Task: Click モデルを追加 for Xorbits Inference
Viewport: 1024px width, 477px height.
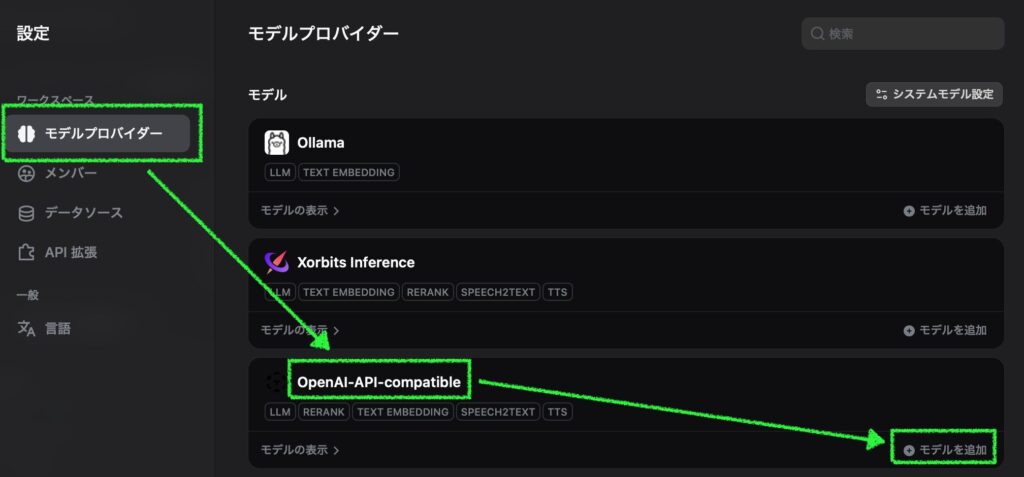Action: [x=945, y=330]
